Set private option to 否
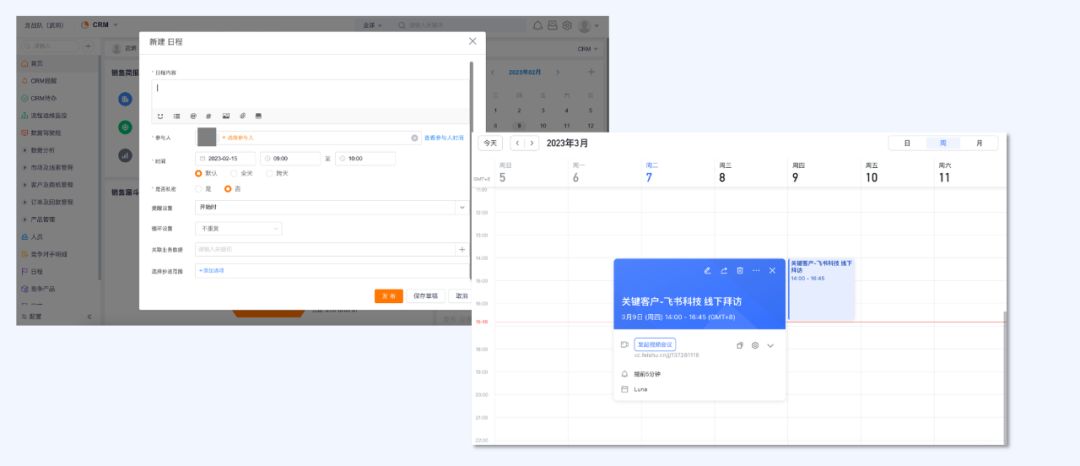This screenshot has height=466, width=1080. [x=228, y=189]
